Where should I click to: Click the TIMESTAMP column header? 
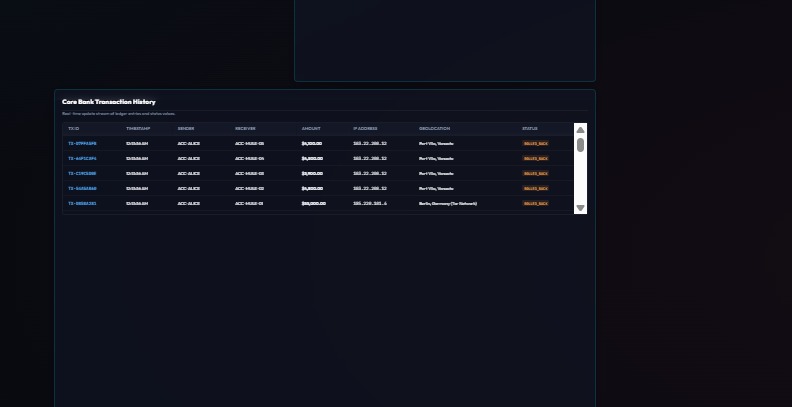[x=138, y=129]
